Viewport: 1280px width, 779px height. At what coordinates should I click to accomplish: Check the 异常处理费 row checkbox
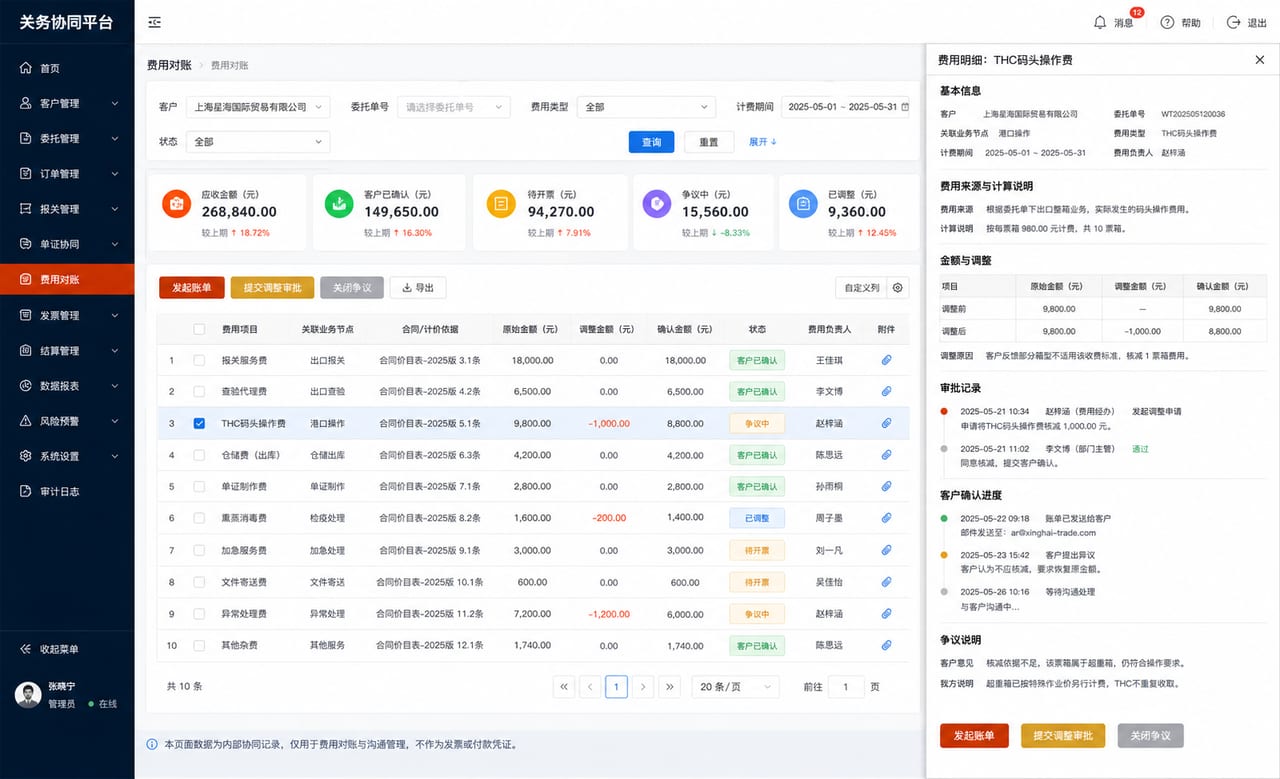point(199,613)
